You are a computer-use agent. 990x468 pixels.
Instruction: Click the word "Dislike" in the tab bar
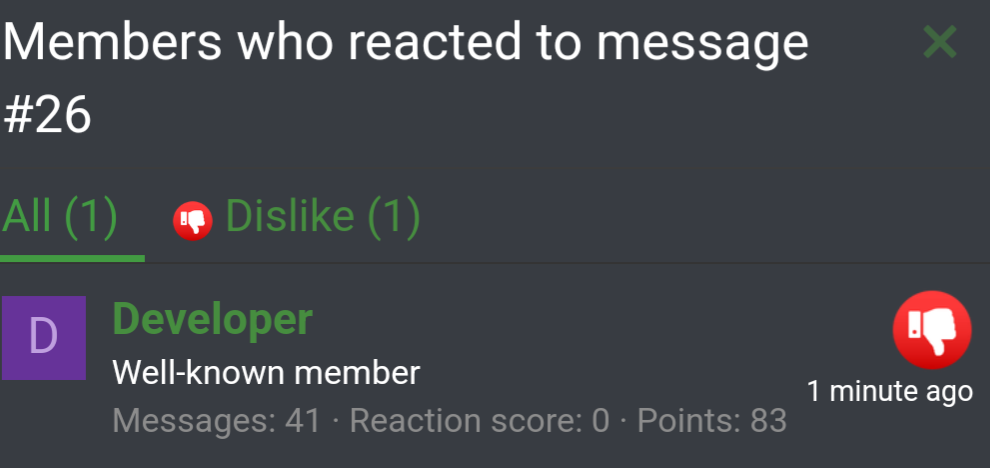[x=290, y=217]
